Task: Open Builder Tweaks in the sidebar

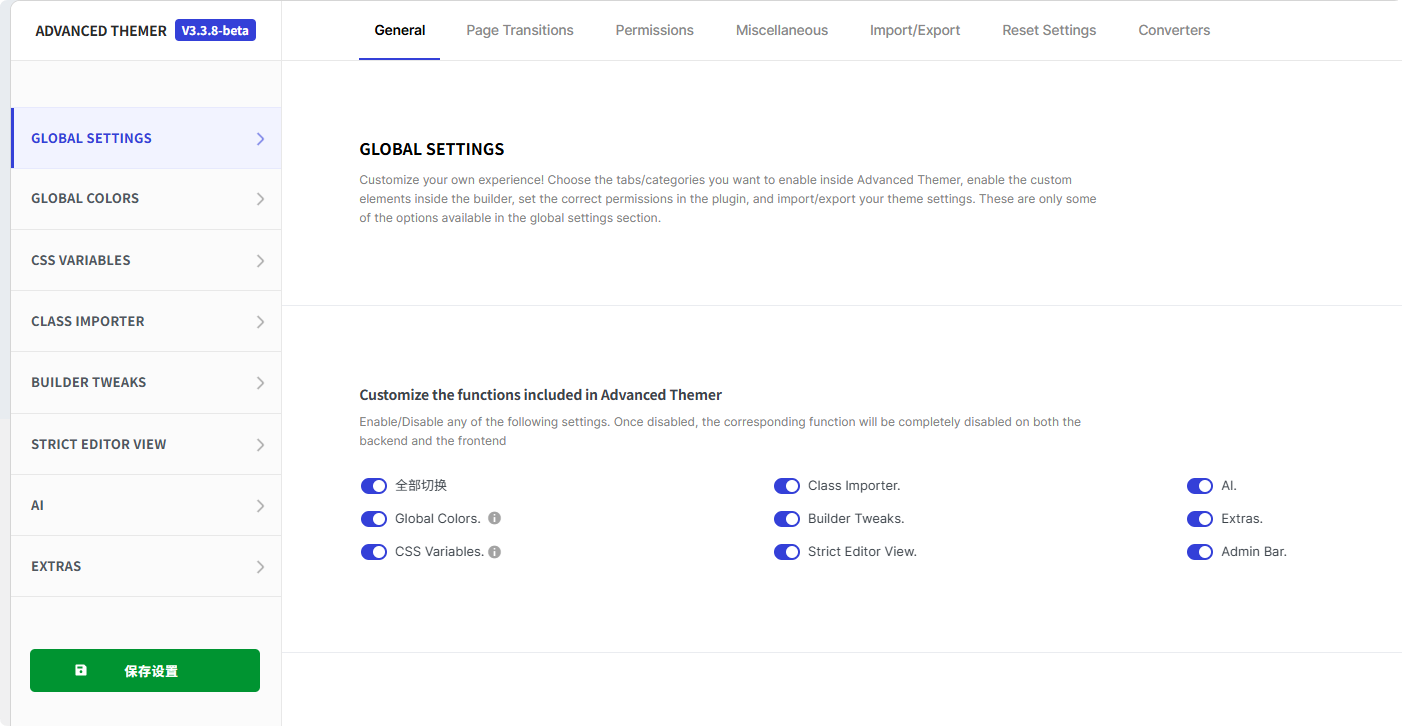Action: [x=146, y=382]
